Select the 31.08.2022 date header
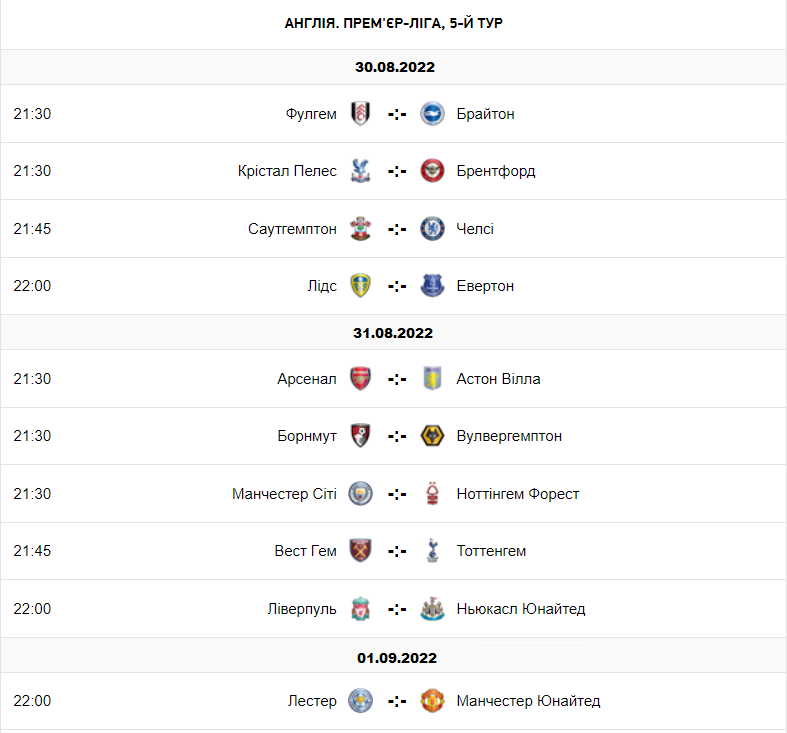This screenshot has height=733, width=787. [393, 333]
